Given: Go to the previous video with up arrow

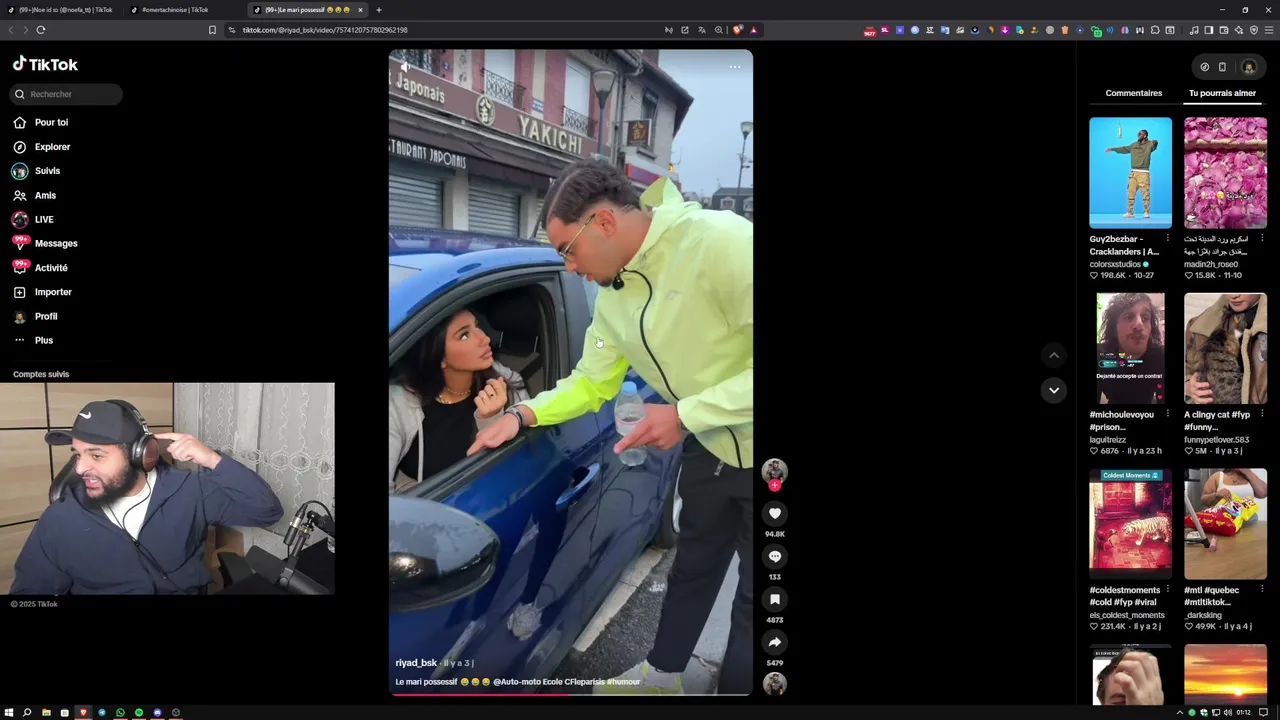Looking at the screenshot, I should 1053,355.
